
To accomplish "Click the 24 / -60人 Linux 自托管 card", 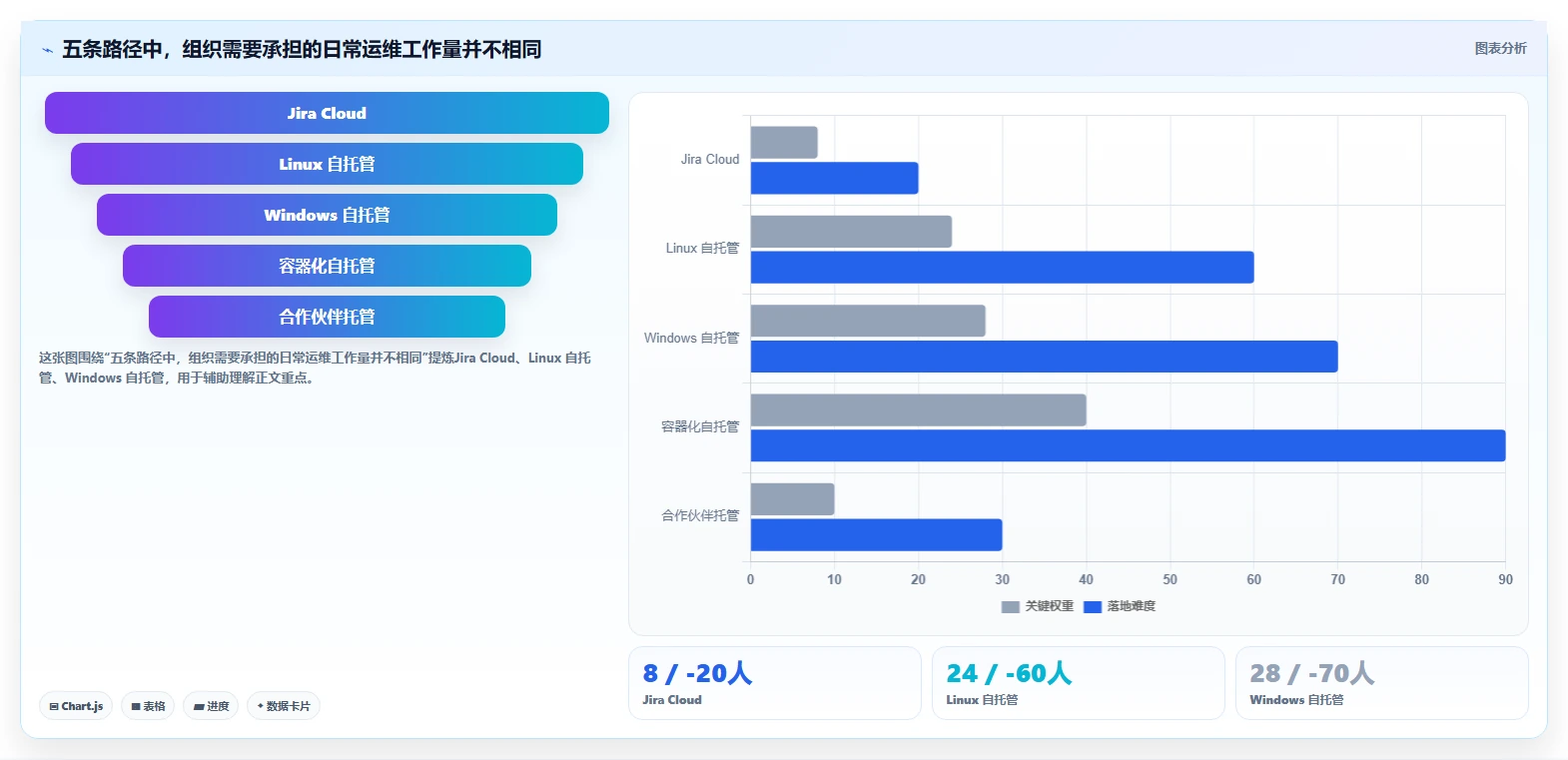I will point(1078,683).
